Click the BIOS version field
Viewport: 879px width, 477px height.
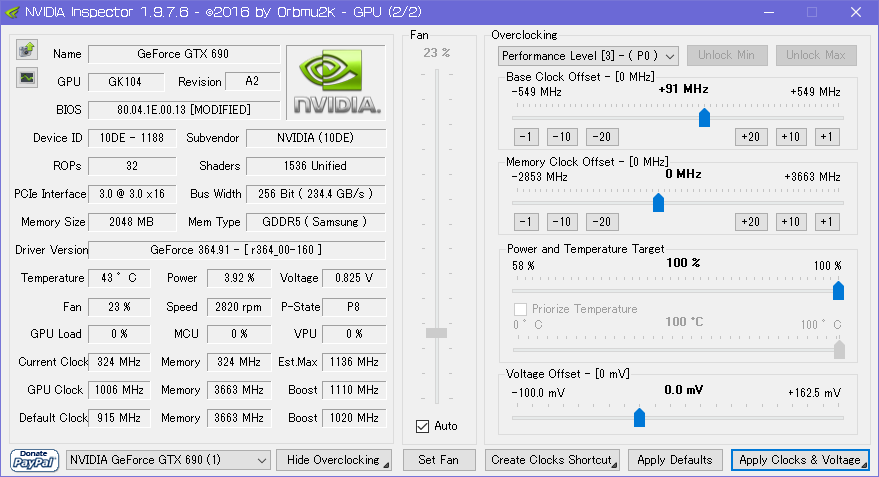(x=184, y=110)
